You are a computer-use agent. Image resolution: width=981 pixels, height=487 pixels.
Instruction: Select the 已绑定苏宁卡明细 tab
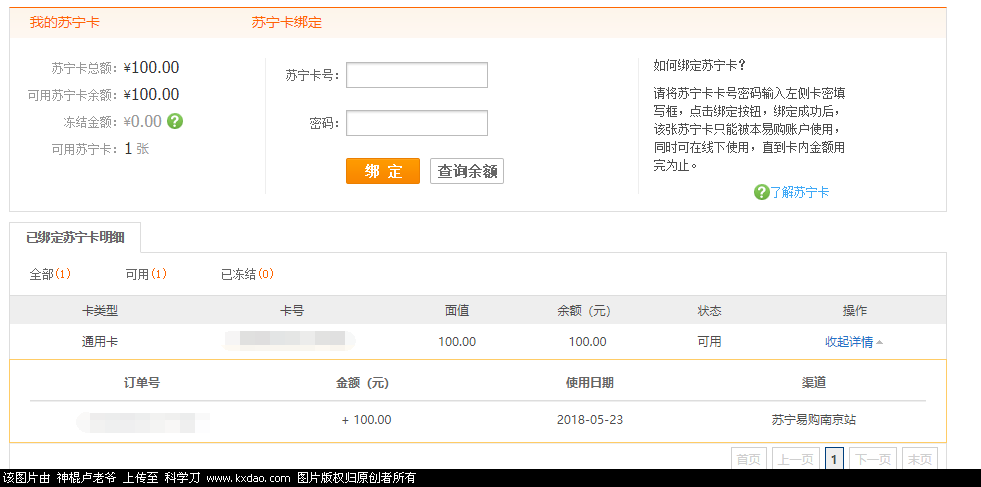click(75, 237)
